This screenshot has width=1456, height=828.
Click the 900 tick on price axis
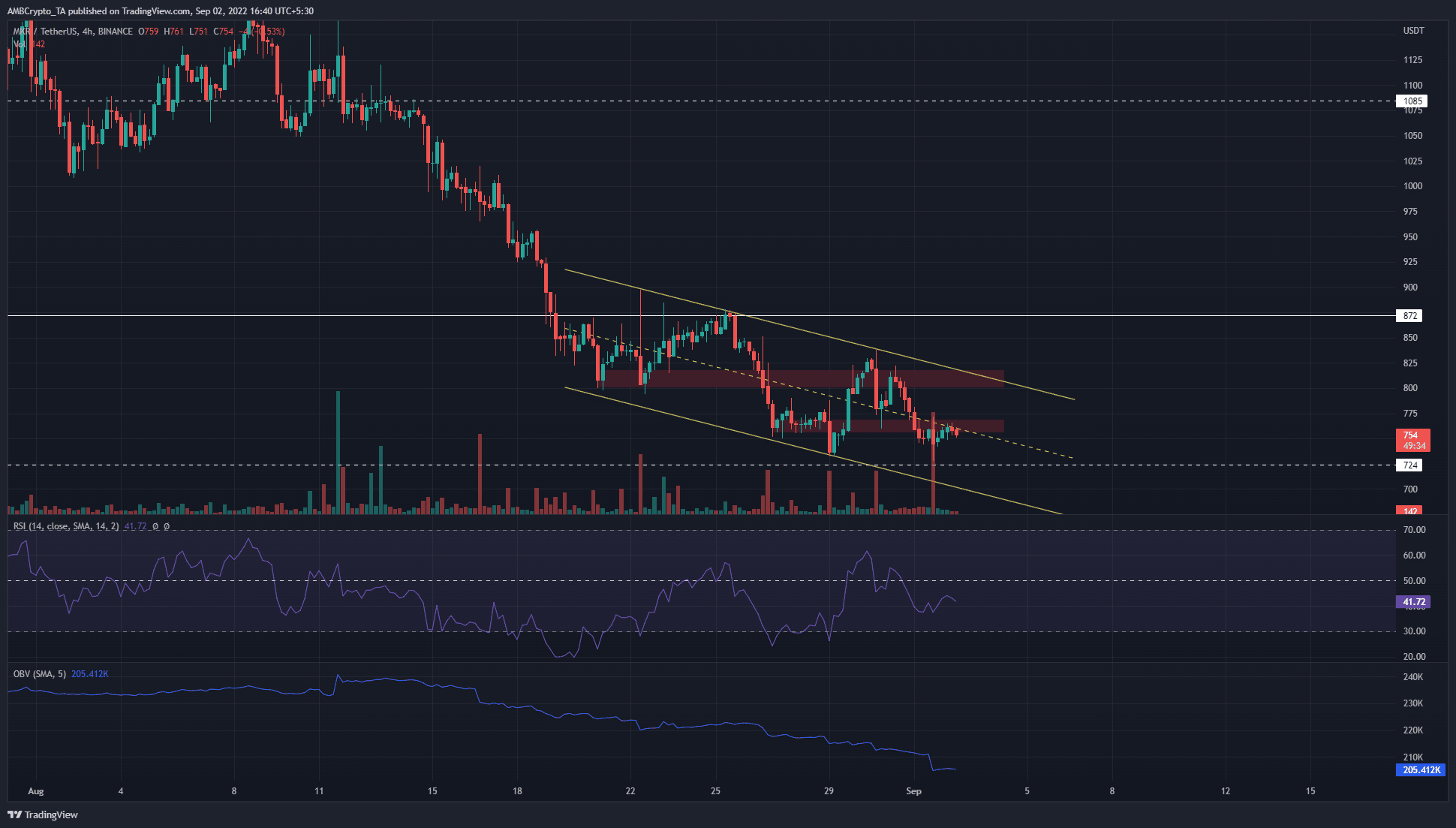click(x=1410, y=288)
